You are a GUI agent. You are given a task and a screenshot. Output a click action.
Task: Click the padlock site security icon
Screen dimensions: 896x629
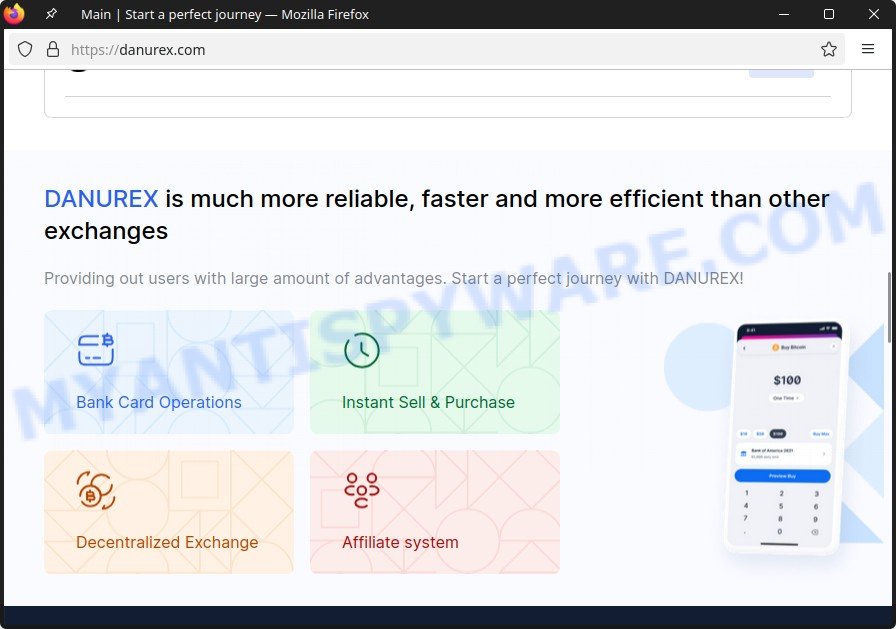[x=53, y=50]
